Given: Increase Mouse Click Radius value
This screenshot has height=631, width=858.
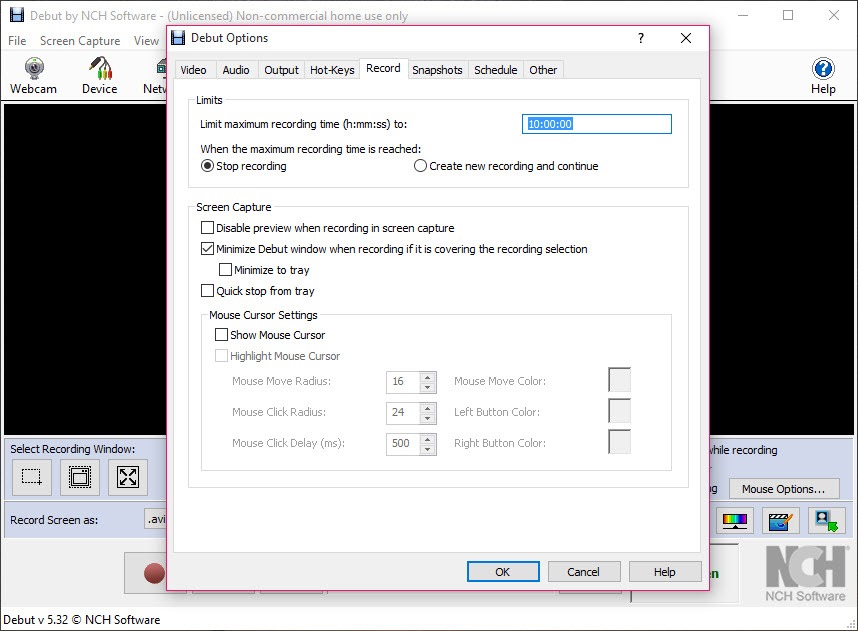Looking at the screenshot, I should click(428, 407).
